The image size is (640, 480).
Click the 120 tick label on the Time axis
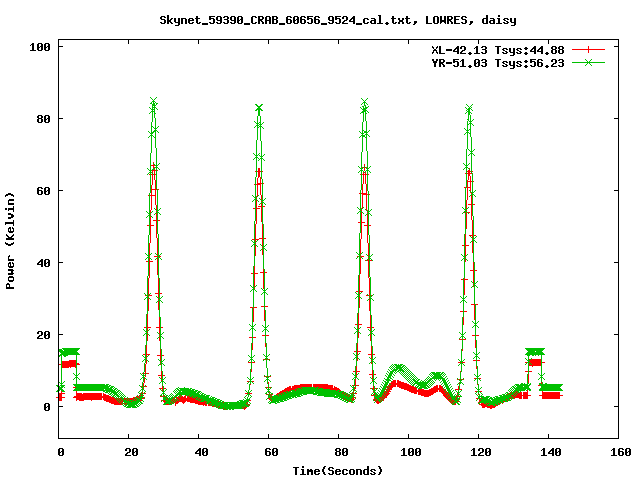481,452
